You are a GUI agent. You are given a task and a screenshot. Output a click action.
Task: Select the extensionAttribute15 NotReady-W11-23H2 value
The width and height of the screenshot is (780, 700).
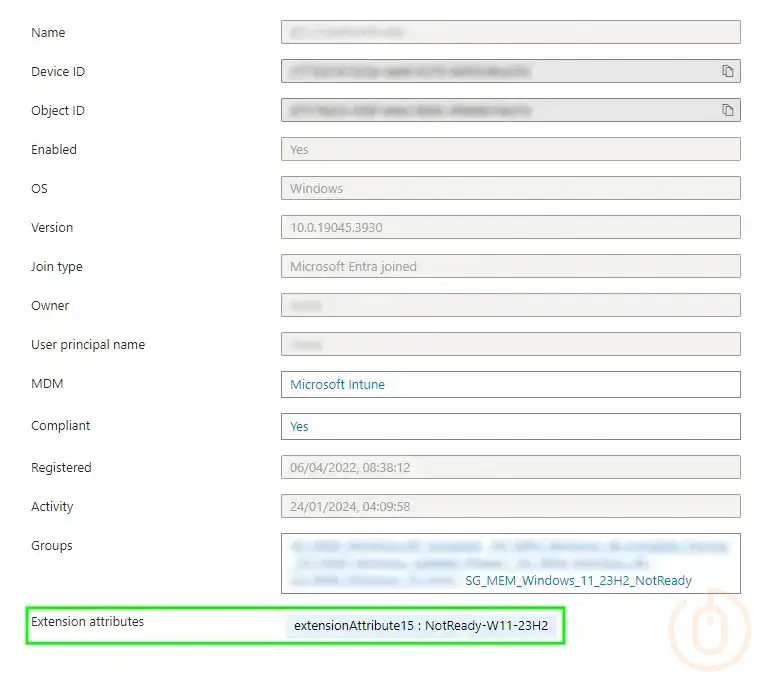click(x=421, y=626)
